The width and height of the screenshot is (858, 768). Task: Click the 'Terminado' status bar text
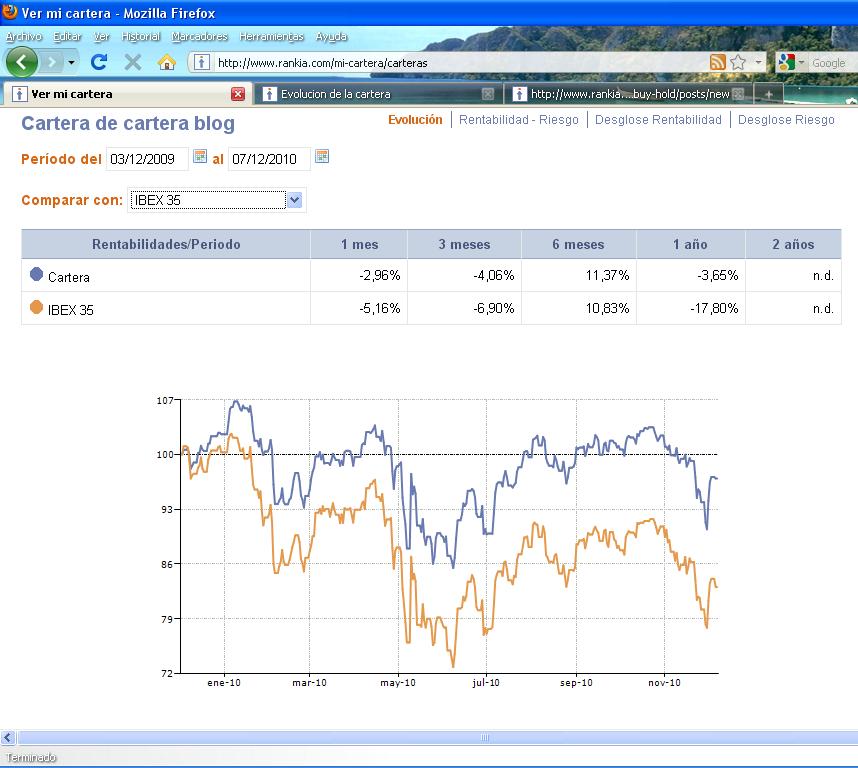pyautogui.click(x=31, y=757)
